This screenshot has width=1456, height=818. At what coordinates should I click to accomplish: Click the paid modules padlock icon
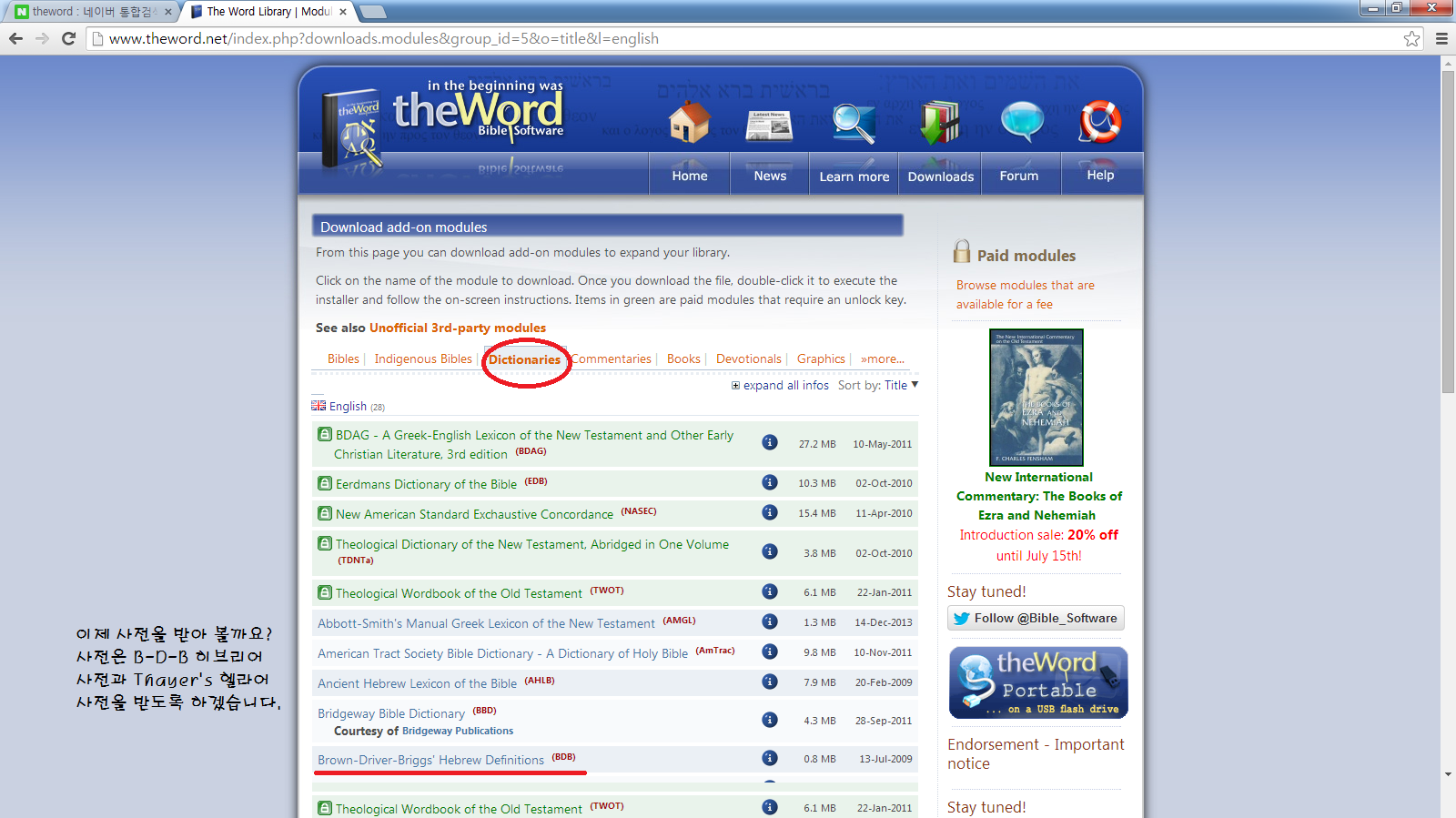coord(962,251)
